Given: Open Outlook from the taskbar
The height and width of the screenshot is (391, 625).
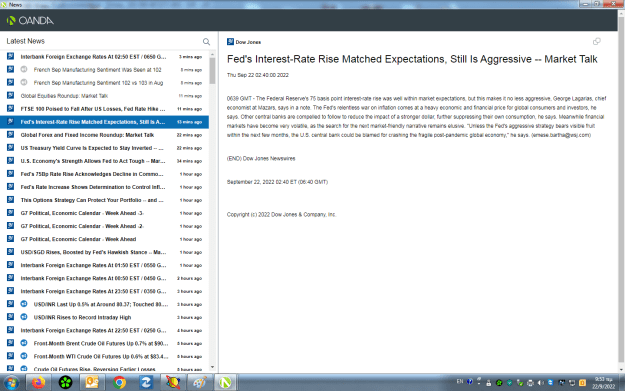Looking at the screenshot, I should 92,383.
